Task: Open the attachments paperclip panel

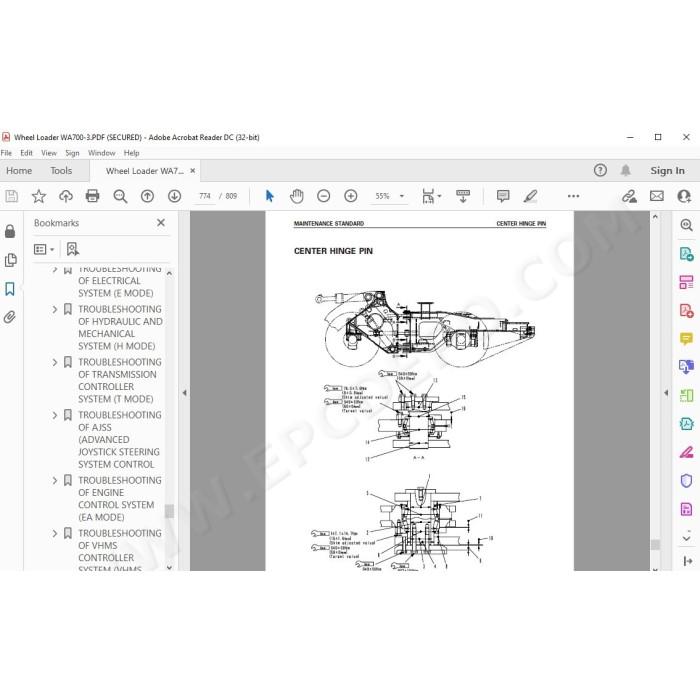Action: pos(10,317)
